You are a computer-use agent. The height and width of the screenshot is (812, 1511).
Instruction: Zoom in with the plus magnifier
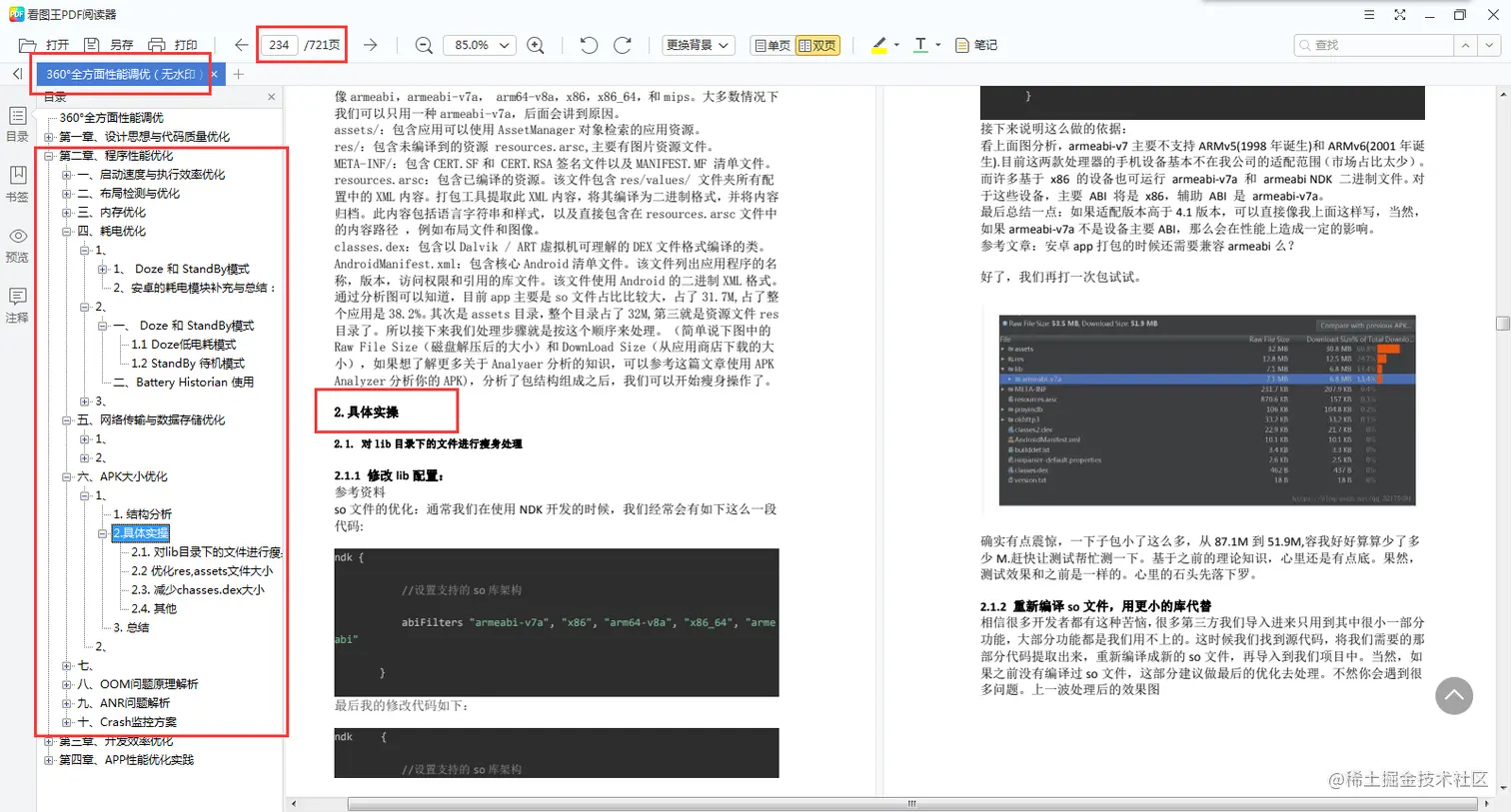tap(536, 45)
